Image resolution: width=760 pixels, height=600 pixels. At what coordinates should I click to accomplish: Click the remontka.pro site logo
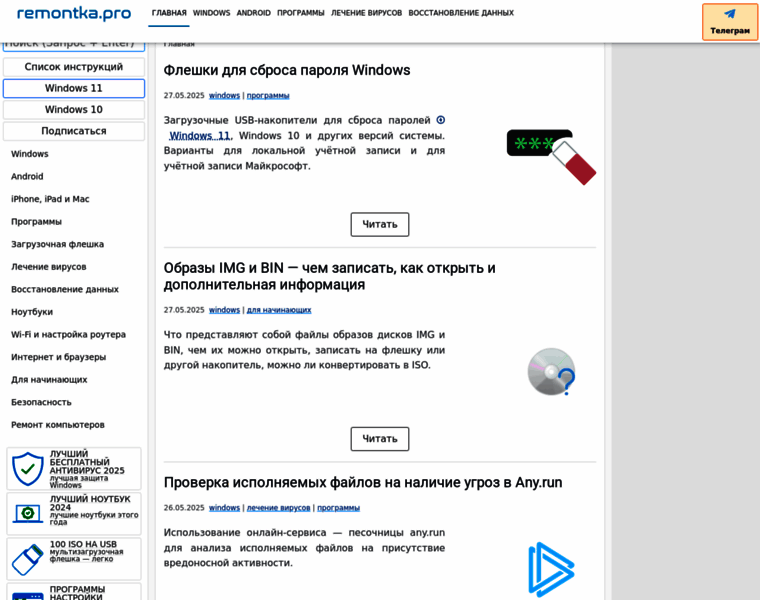pos(74,13)
